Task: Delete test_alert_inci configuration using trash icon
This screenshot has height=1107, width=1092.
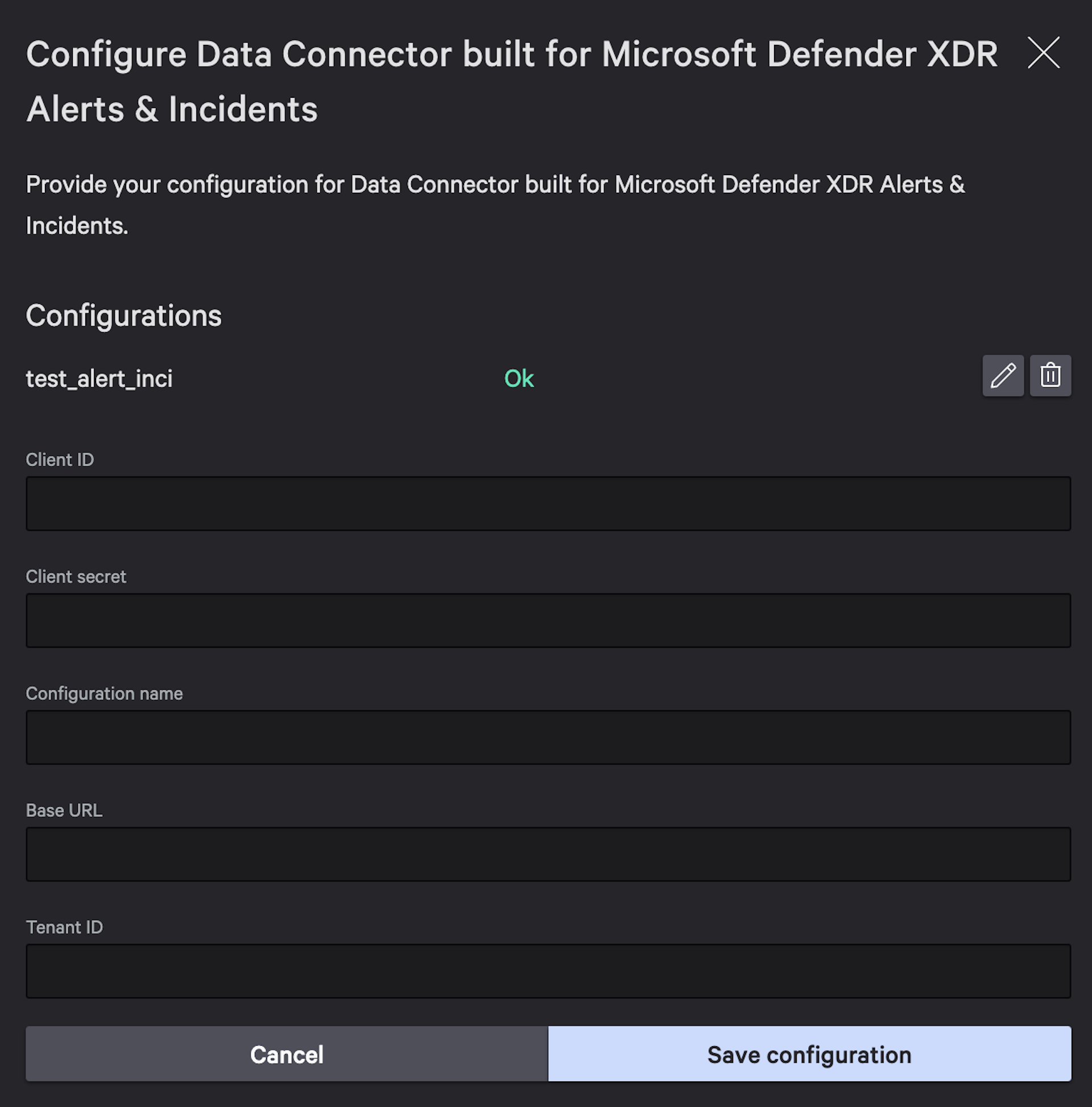Action: [x=1049, y=376]
